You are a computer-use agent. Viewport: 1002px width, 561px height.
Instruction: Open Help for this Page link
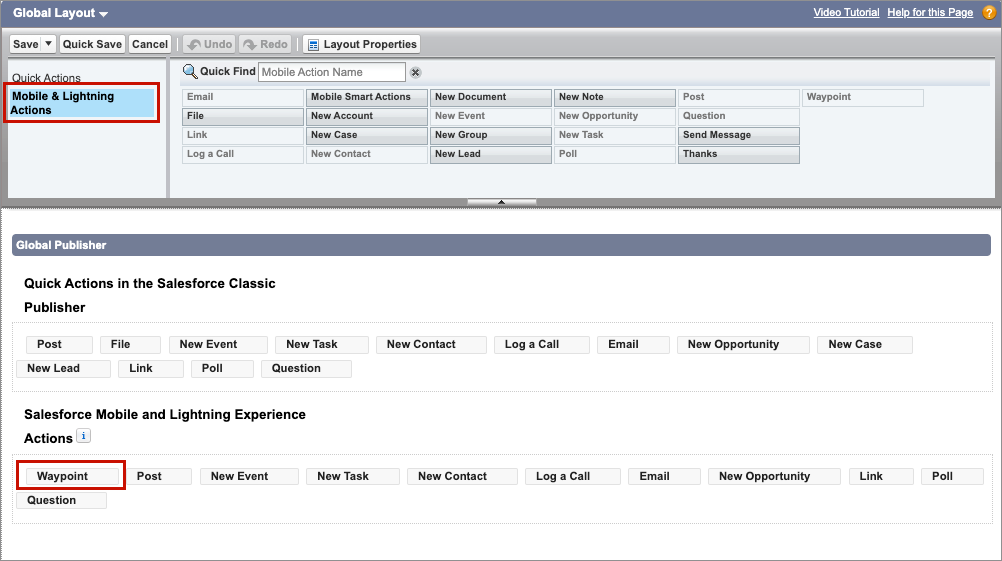pos(930,12)
